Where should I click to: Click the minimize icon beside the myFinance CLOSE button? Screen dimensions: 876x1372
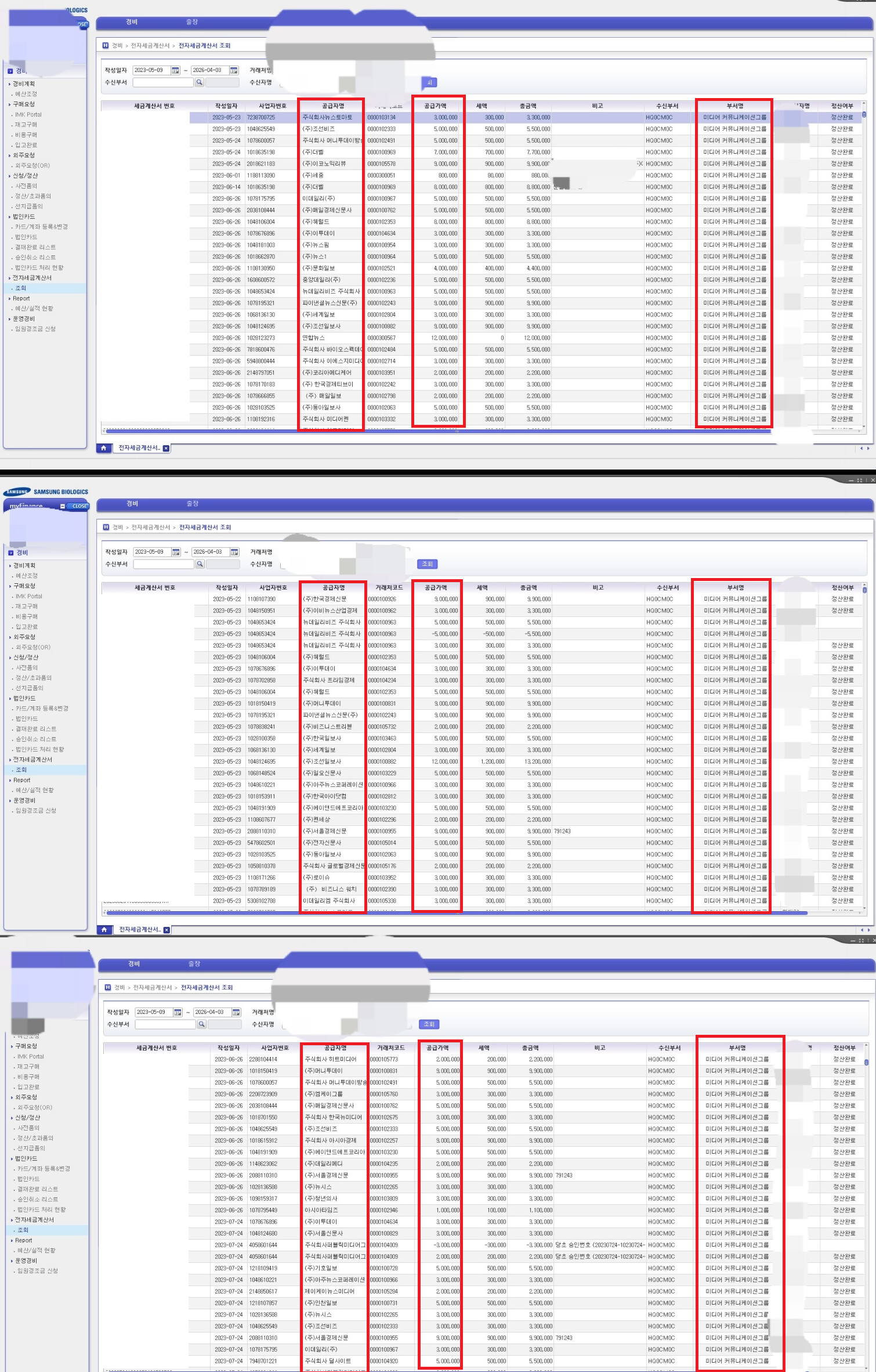pyautogui.click(x=63, y=506)
